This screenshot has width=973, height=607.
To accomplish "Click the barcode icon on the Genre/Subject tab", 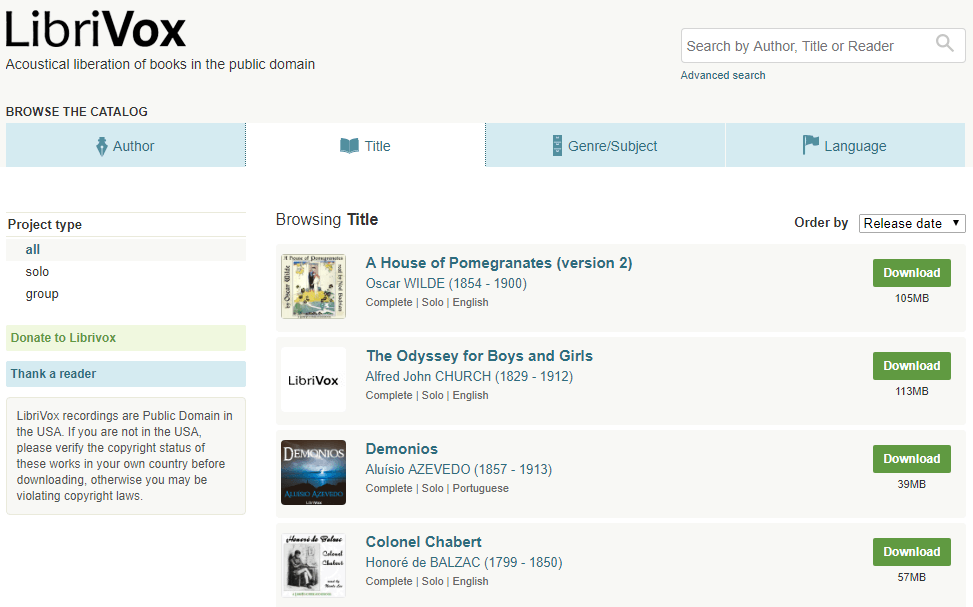I will click(x=557, y=145).
